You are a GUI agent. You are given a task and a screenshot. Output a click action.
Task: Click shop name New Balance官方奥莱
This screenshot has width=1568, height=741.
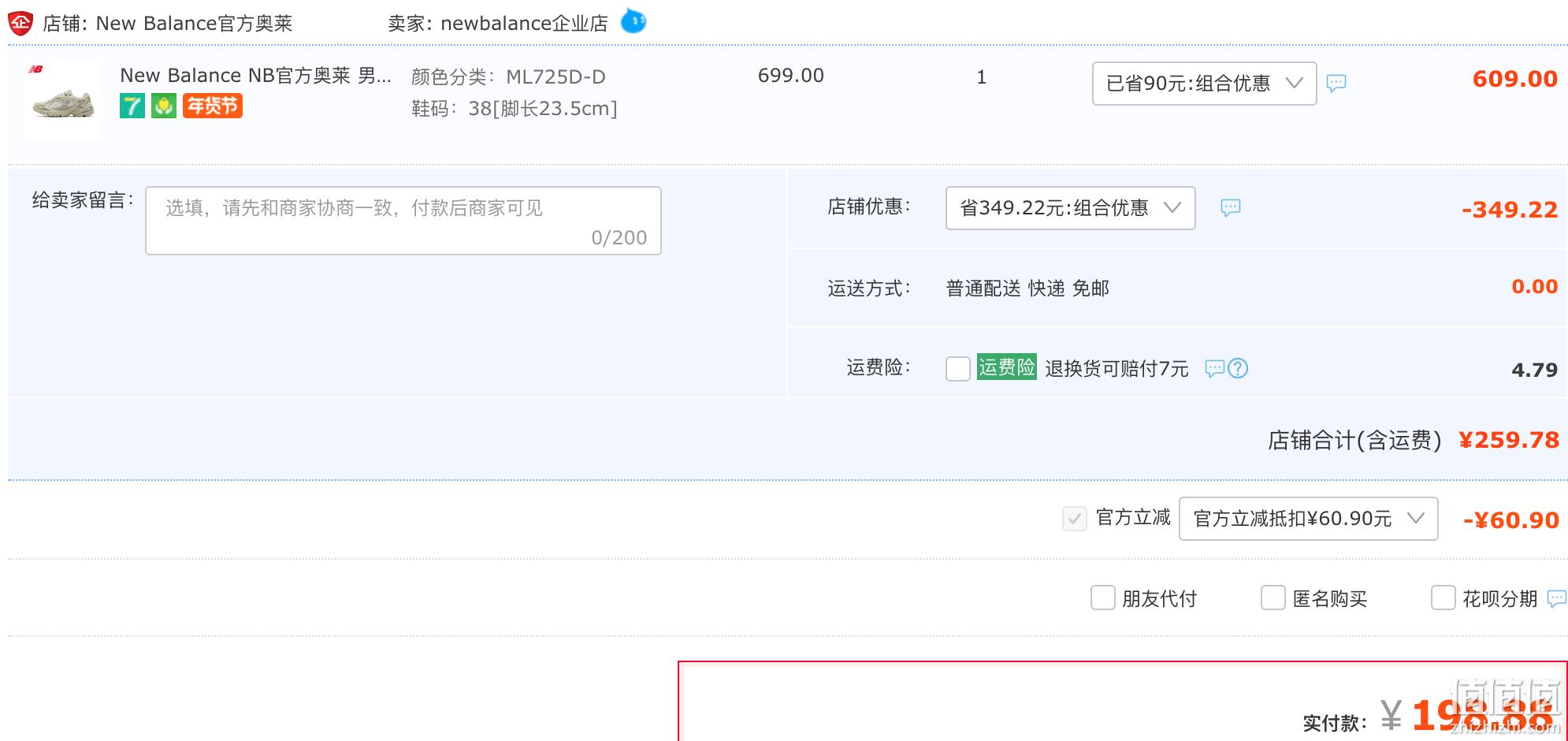tap(194, 24)
